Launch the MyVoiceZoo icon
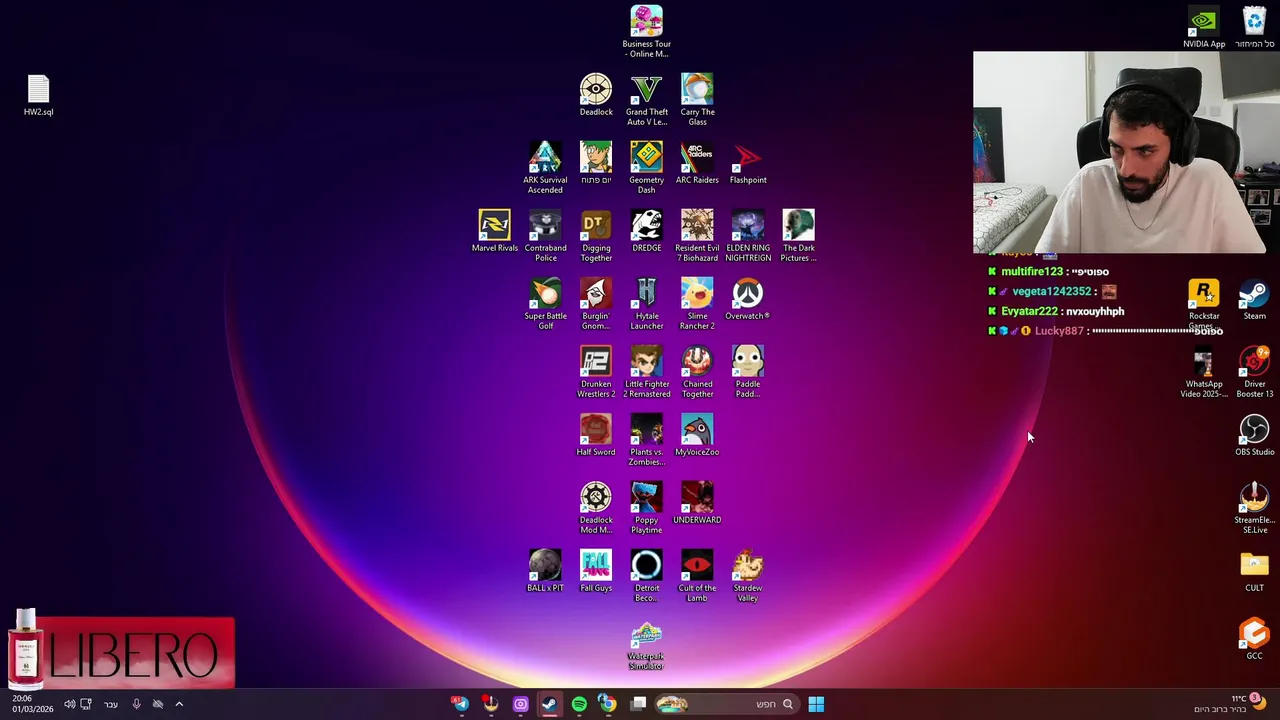1280x720 pixels. click(x=697, y=435)
